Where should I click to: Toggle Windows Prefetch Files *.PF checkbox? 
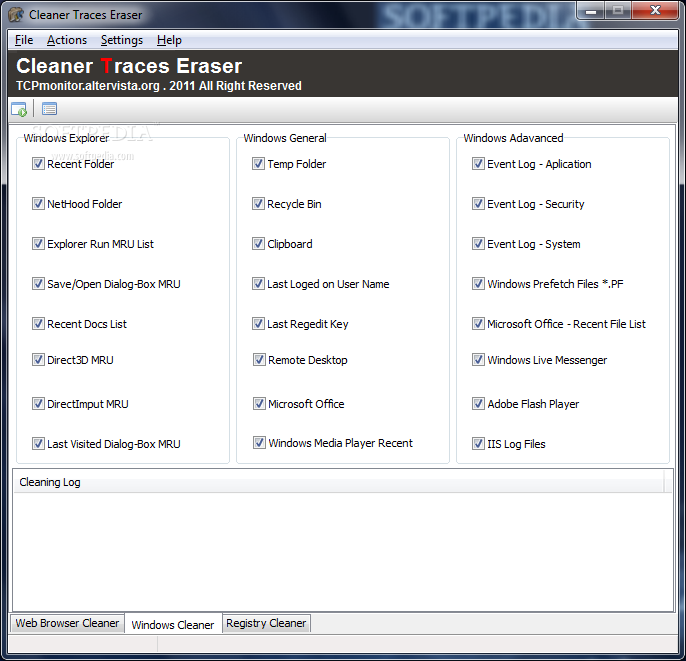pyautogui.click(x=478, y=284)
